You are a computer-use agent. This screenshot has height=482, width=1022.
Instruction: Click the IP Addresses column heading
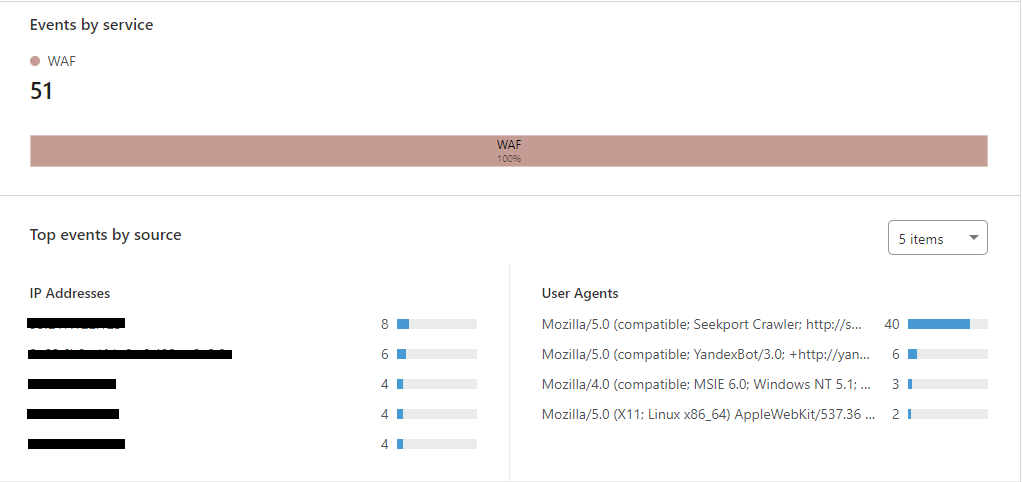70,293
